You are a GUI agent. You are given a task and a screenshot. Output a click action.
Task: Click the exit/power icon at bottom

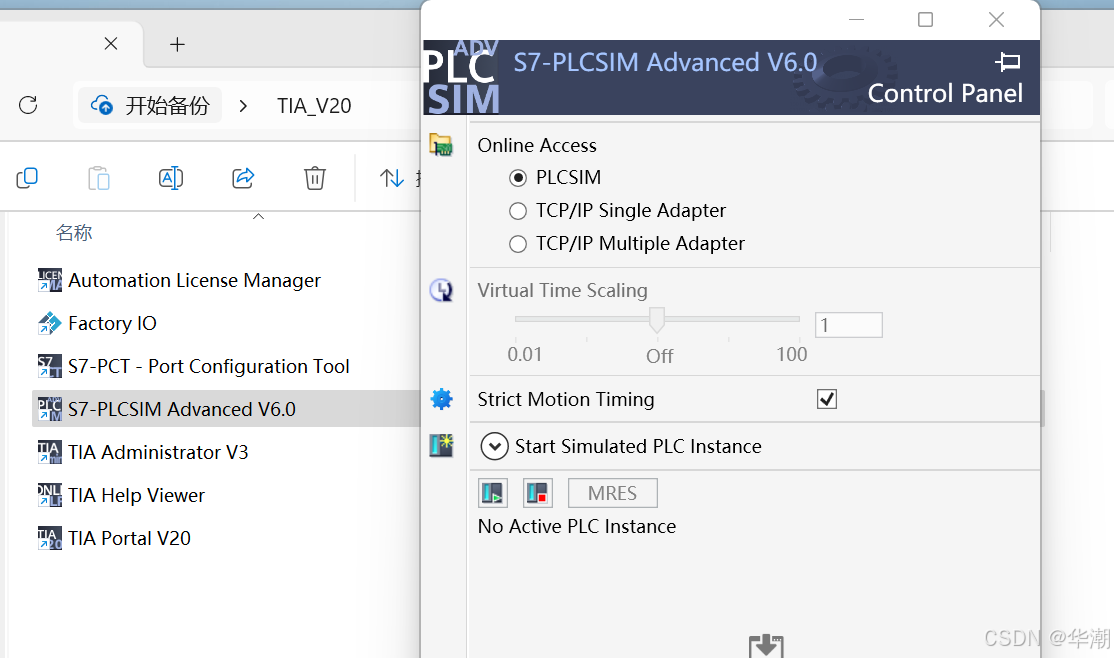766,645
